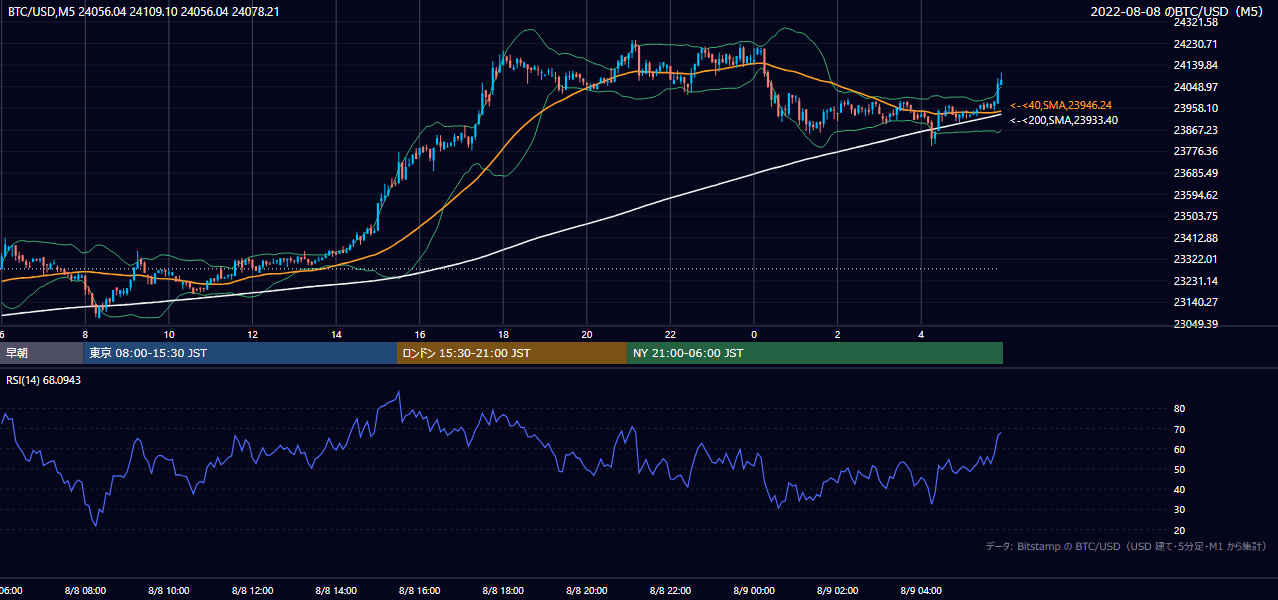
Task: Click RSI scale value 50
Action: click(x=1179, y=469)
